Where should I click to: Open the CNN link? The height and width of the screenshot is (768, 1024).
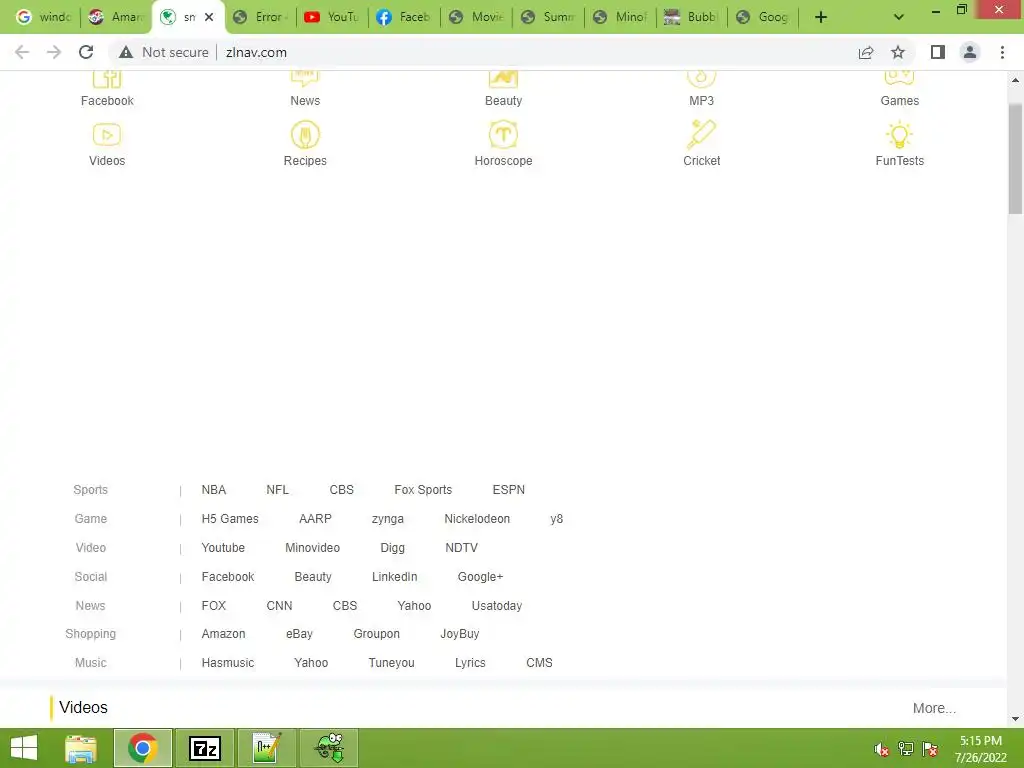coord(279,605)
